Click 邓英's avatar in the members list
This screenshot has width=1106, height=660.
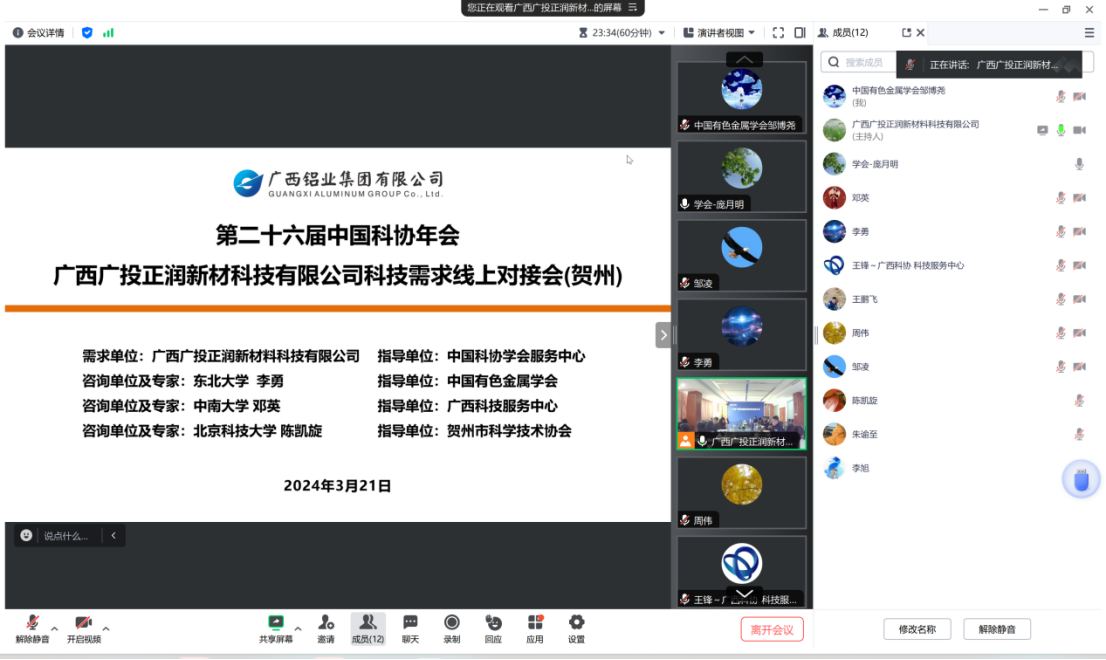click(x=834, y=197)
